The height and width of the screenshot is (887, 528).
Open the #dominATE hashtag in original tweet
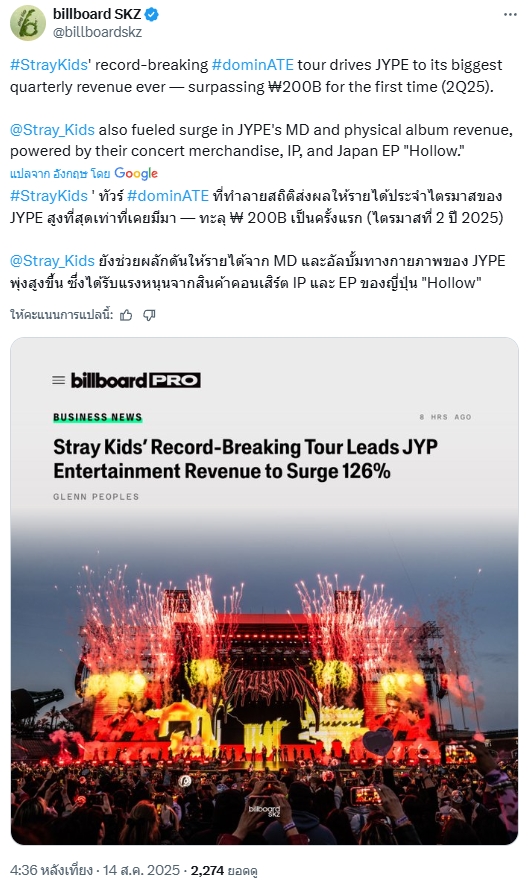click(x=252, y=65)
